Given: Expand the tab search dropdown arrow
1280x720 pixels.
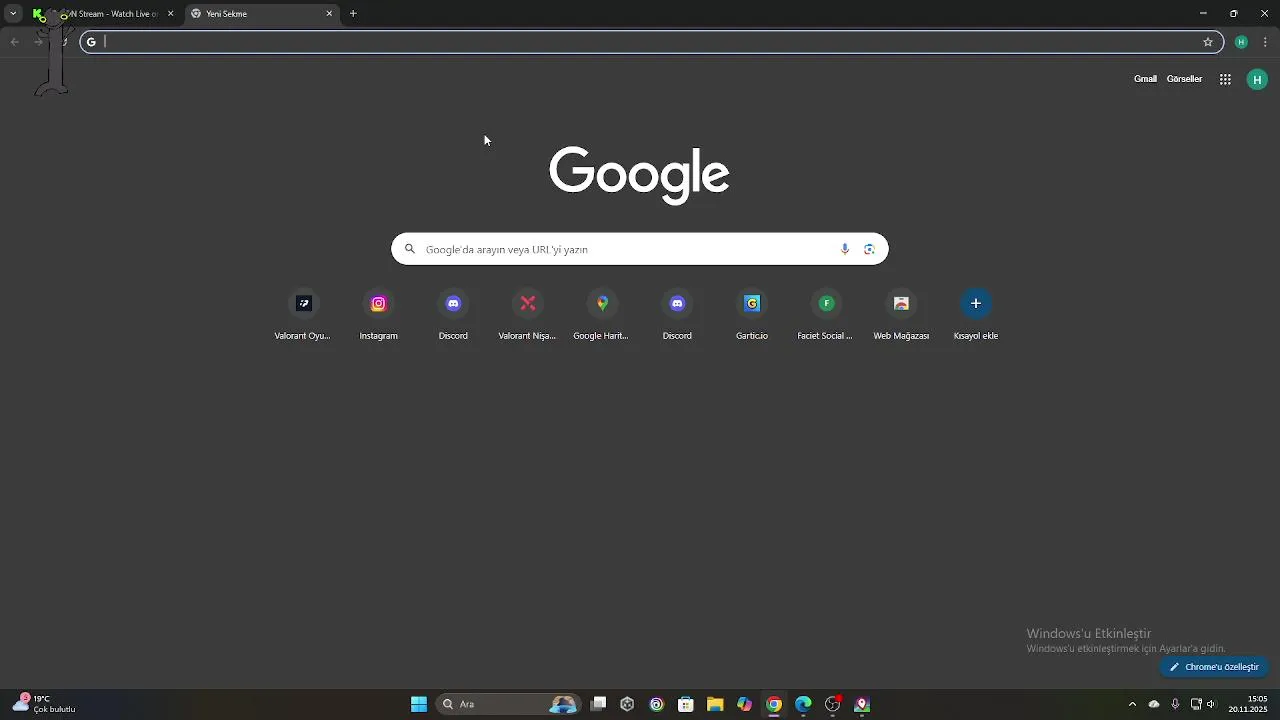Looking at the screenshot, I should [x=13, y=14].
